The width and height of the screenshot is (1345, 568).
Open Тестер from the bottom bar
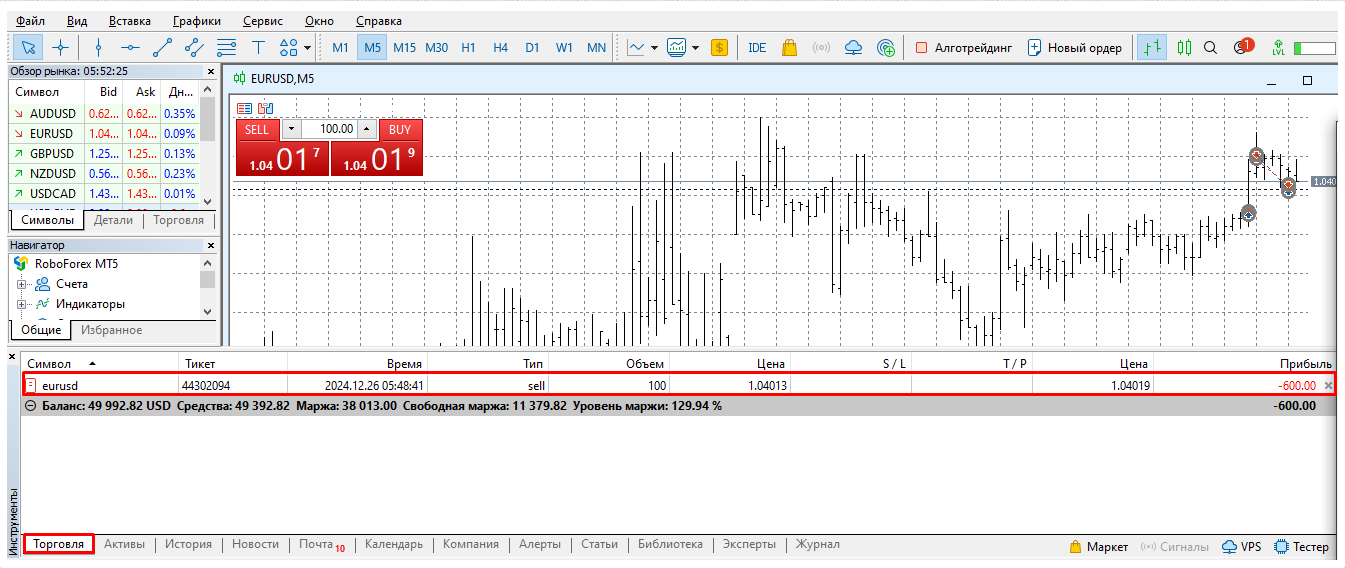tap(1301, 546)
